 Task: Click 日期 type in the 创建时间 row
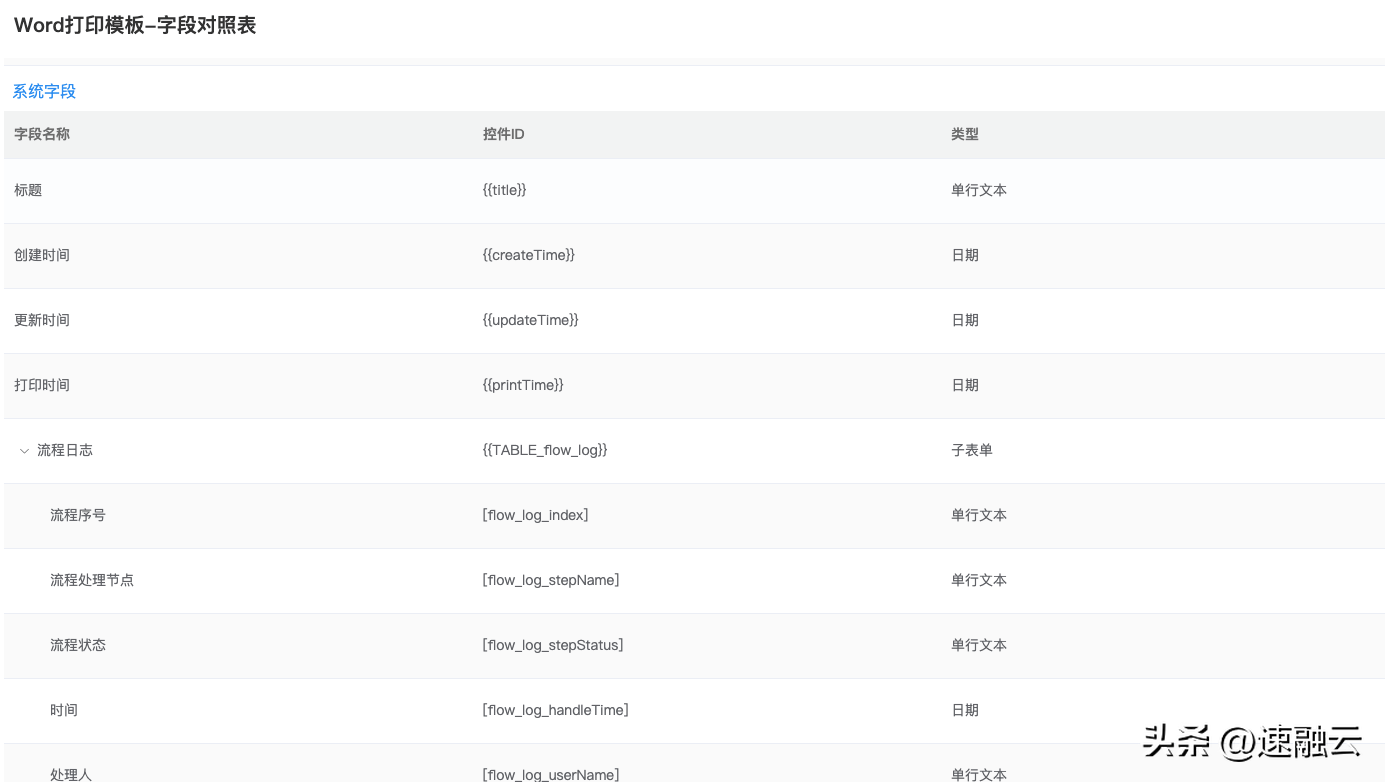point(965,255)
